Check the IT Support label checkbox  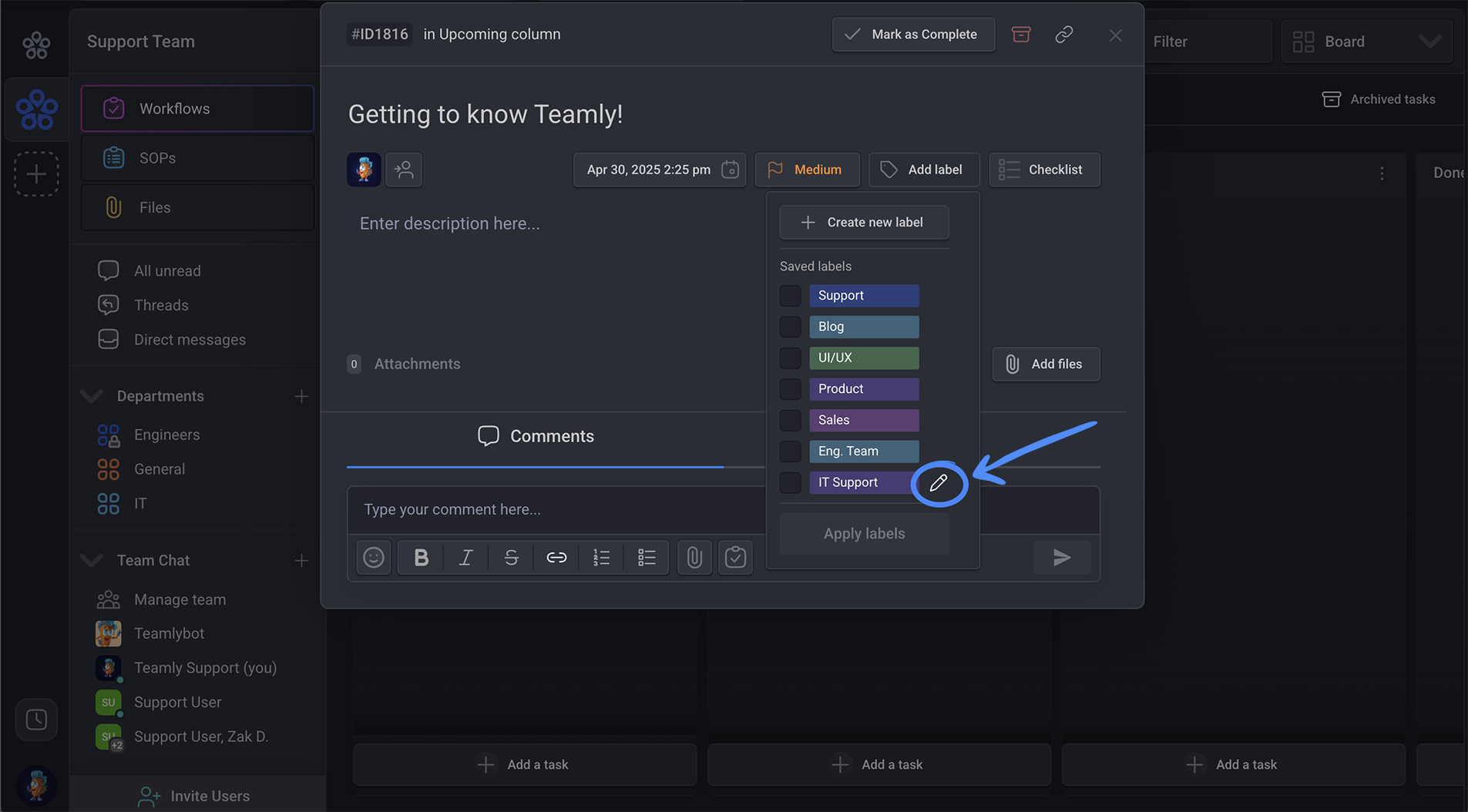[790, 482]
